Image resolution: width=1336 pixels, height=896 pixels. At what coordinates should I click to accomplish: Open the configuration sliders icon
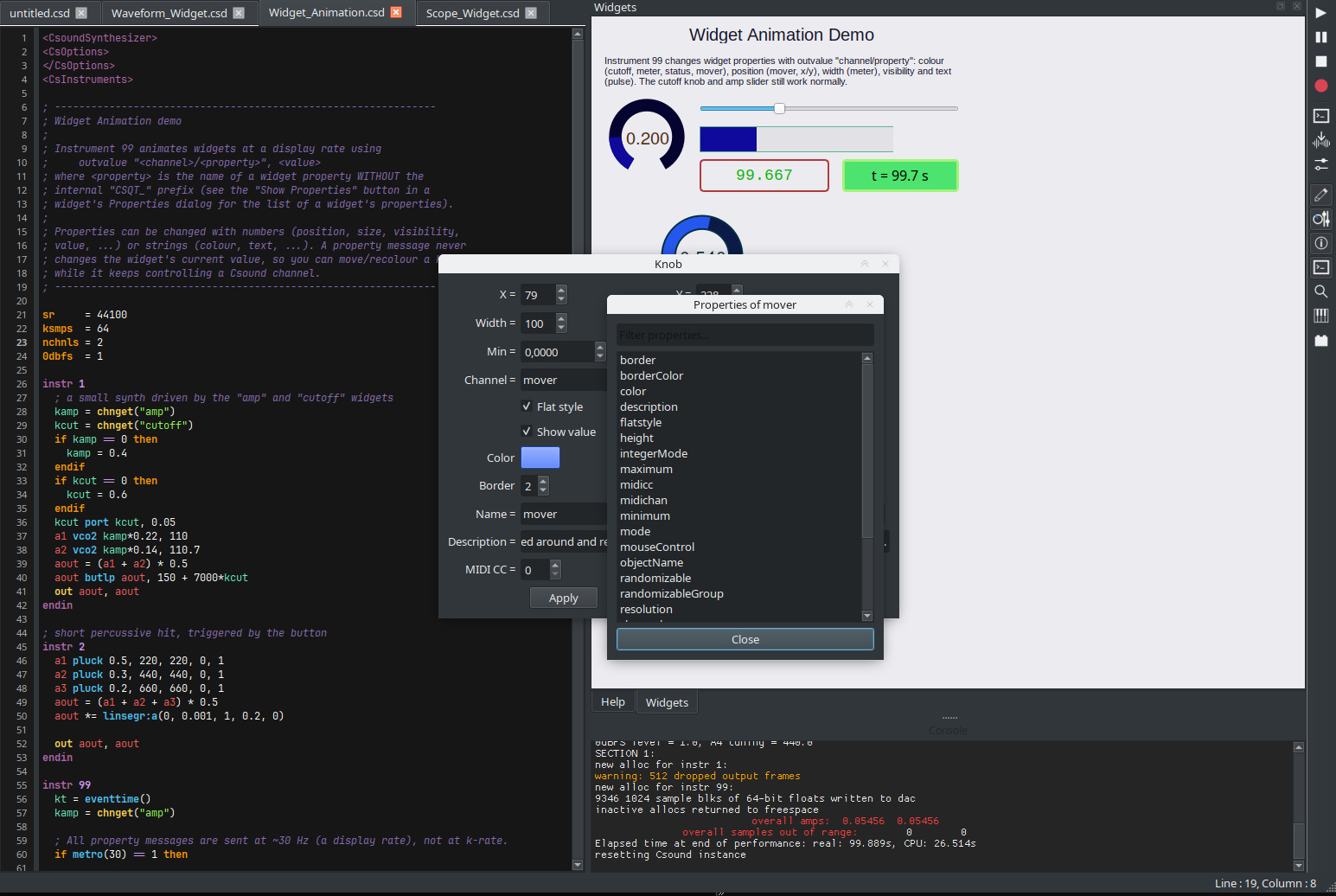point(1320,163)
